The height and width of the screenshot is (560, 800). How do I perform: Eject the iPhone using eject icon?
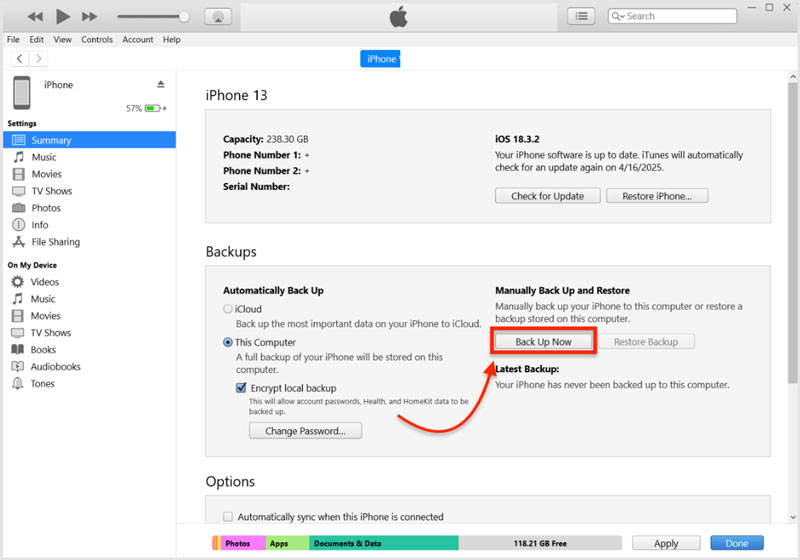[x=161, y=84]
